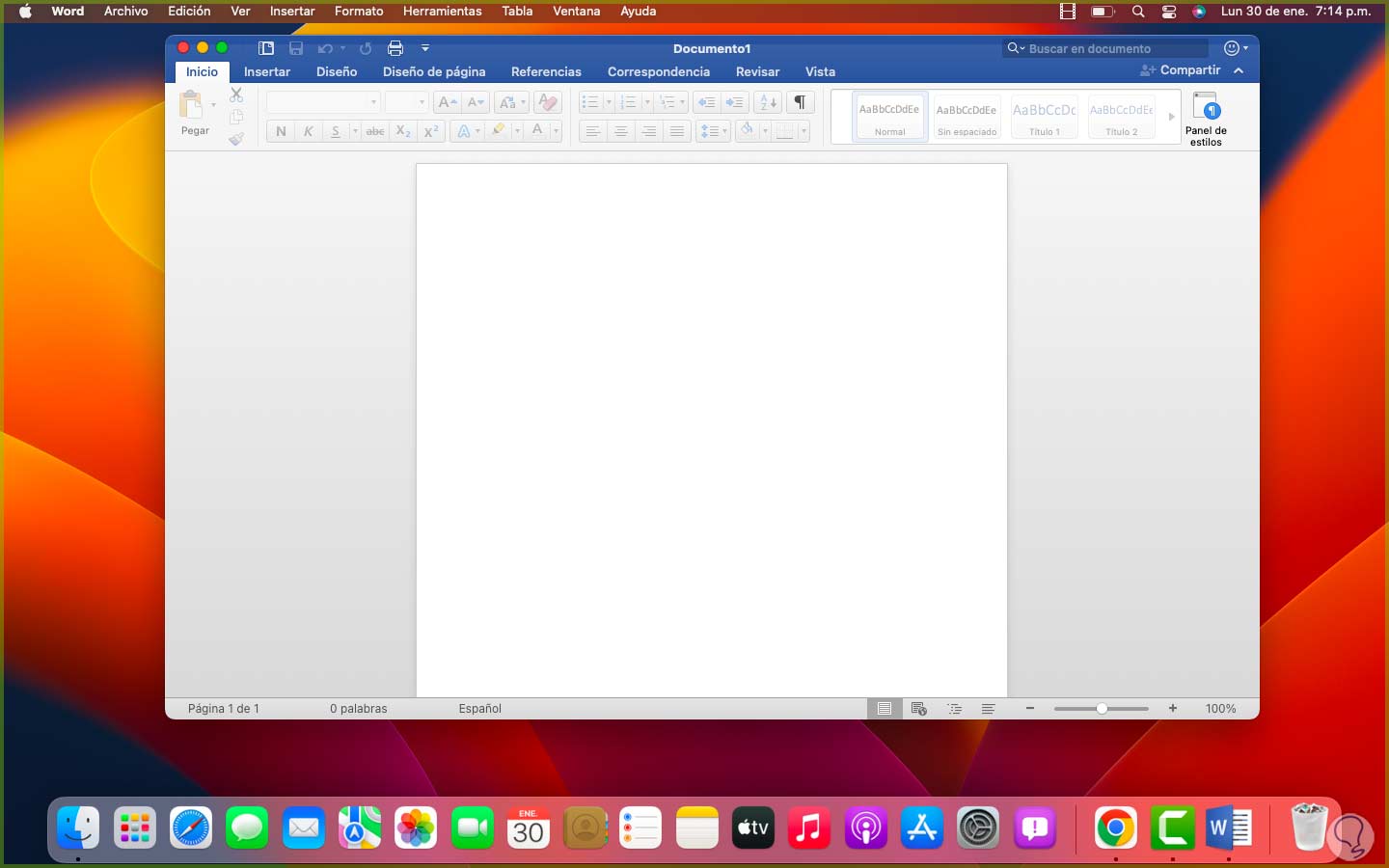
Task: Collapse the ribbon with the chevron
Action: (x=1239, y=70)
